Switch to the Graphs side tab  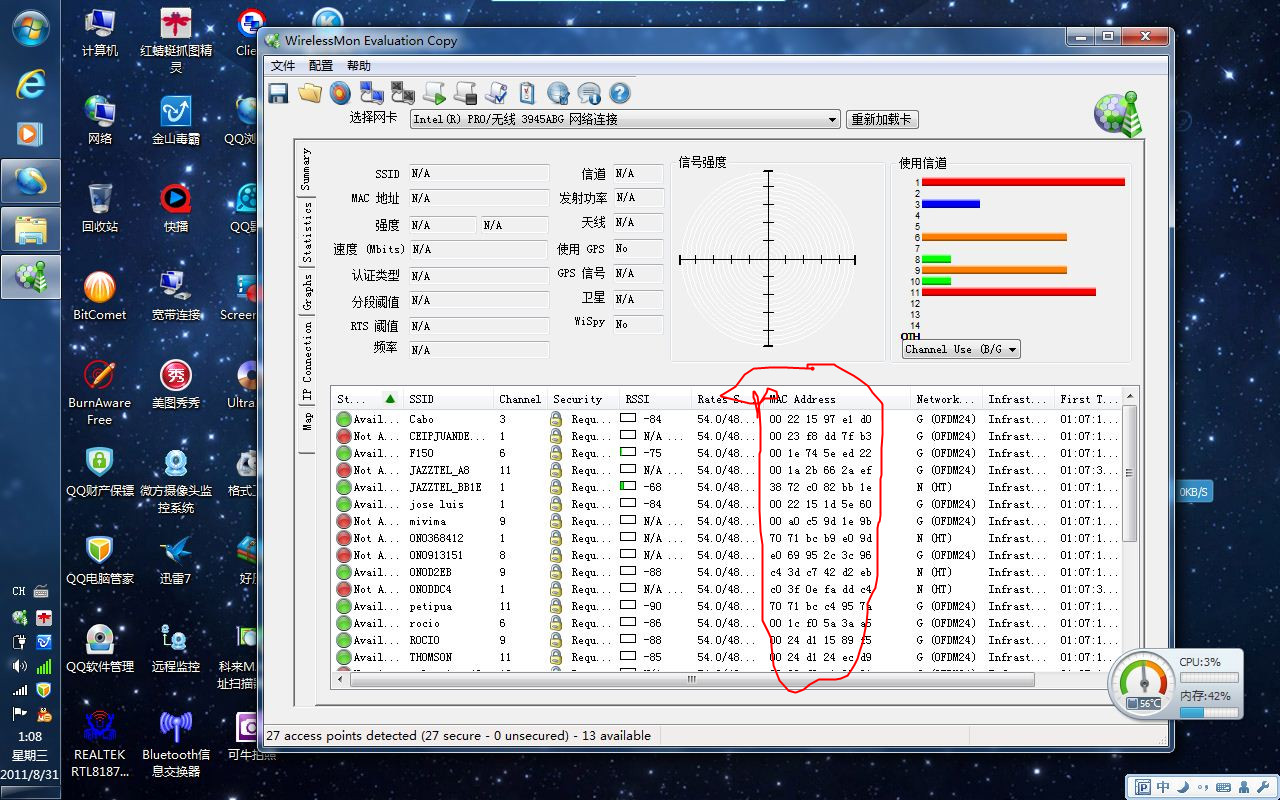point(307,291)
